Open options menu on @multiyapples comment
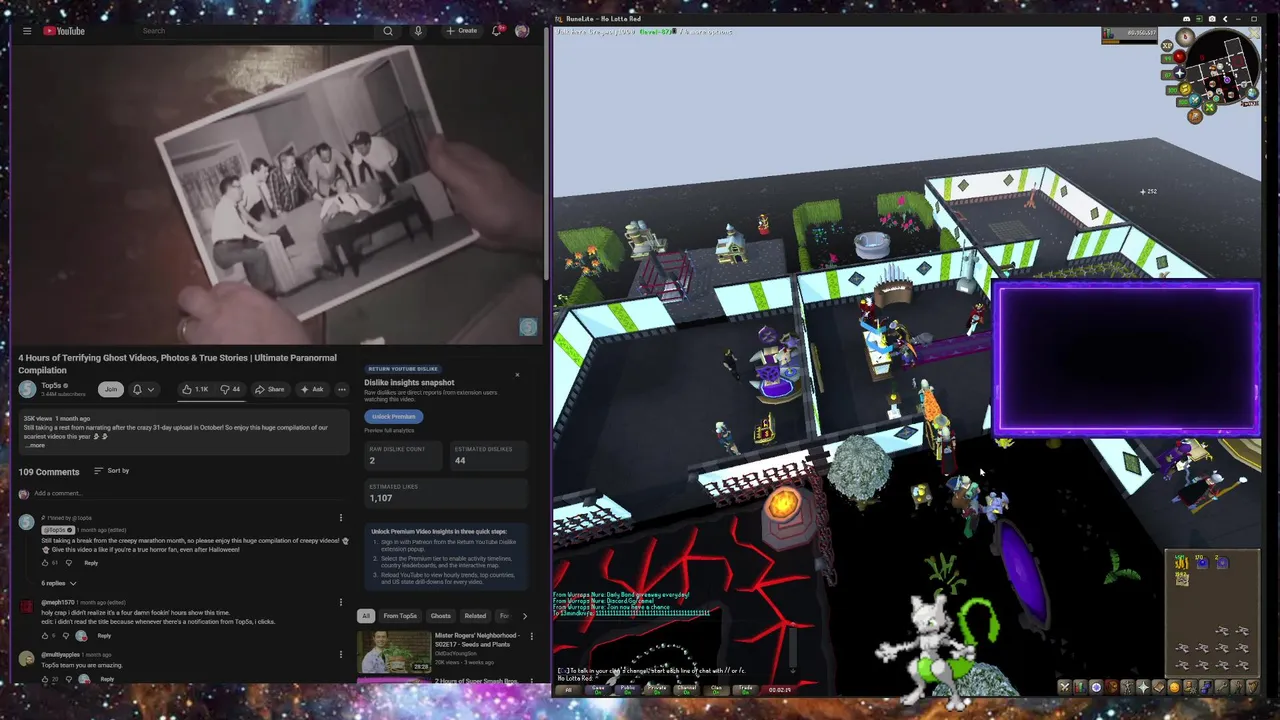 tap(340, 654)
